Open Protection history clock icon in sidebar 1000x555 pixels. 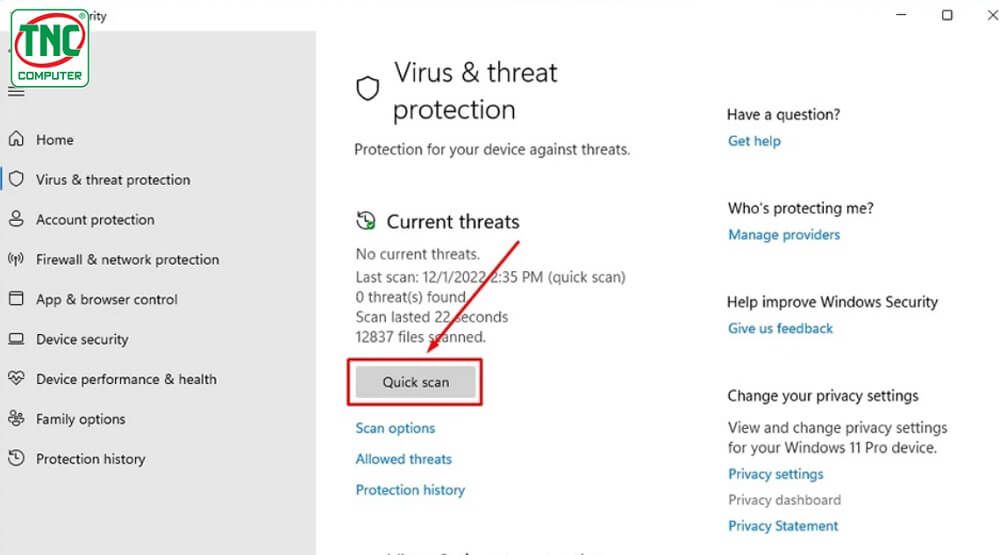point(16,458)
